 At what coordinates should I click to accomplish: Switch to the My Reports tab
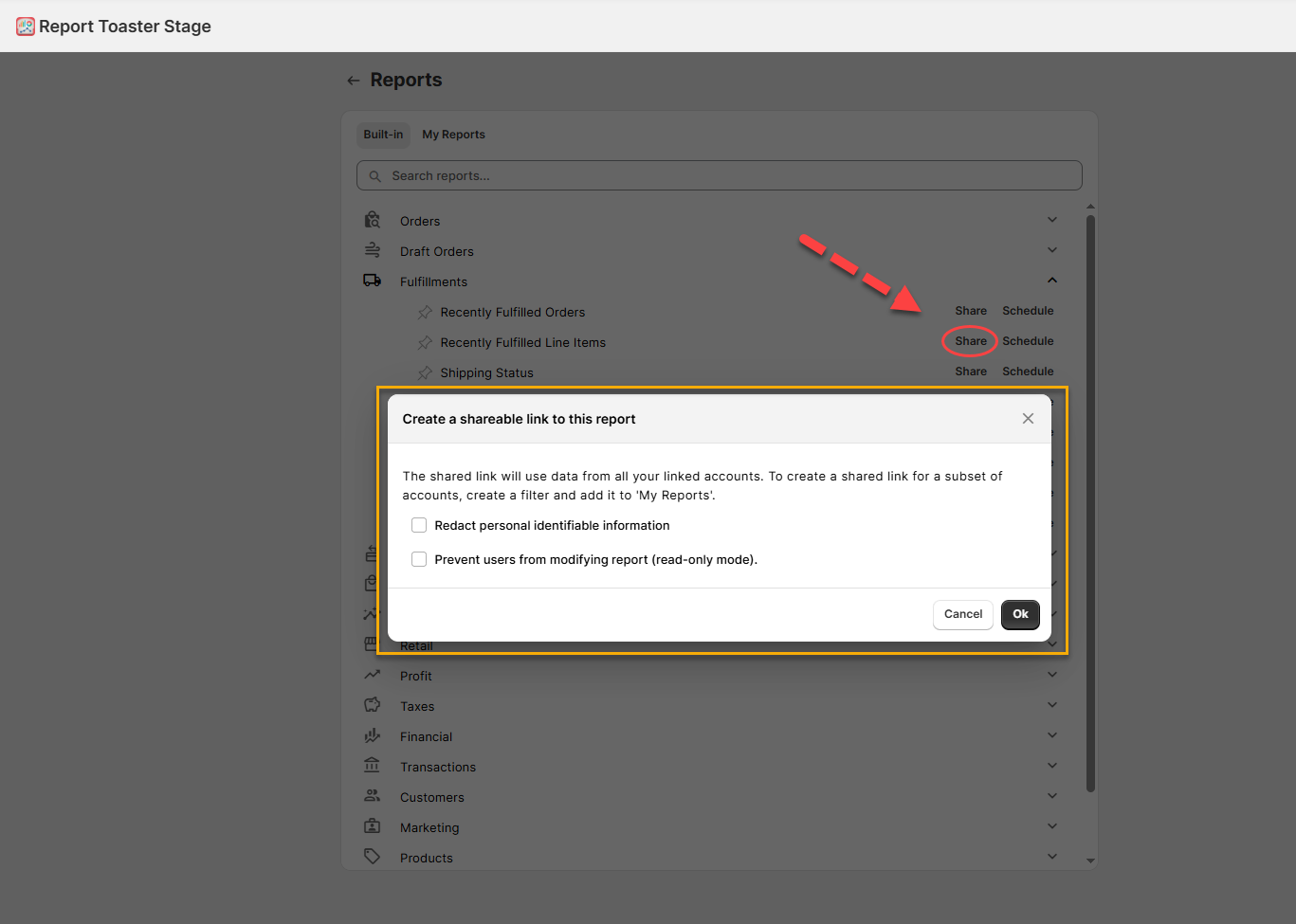pos(453,135)
